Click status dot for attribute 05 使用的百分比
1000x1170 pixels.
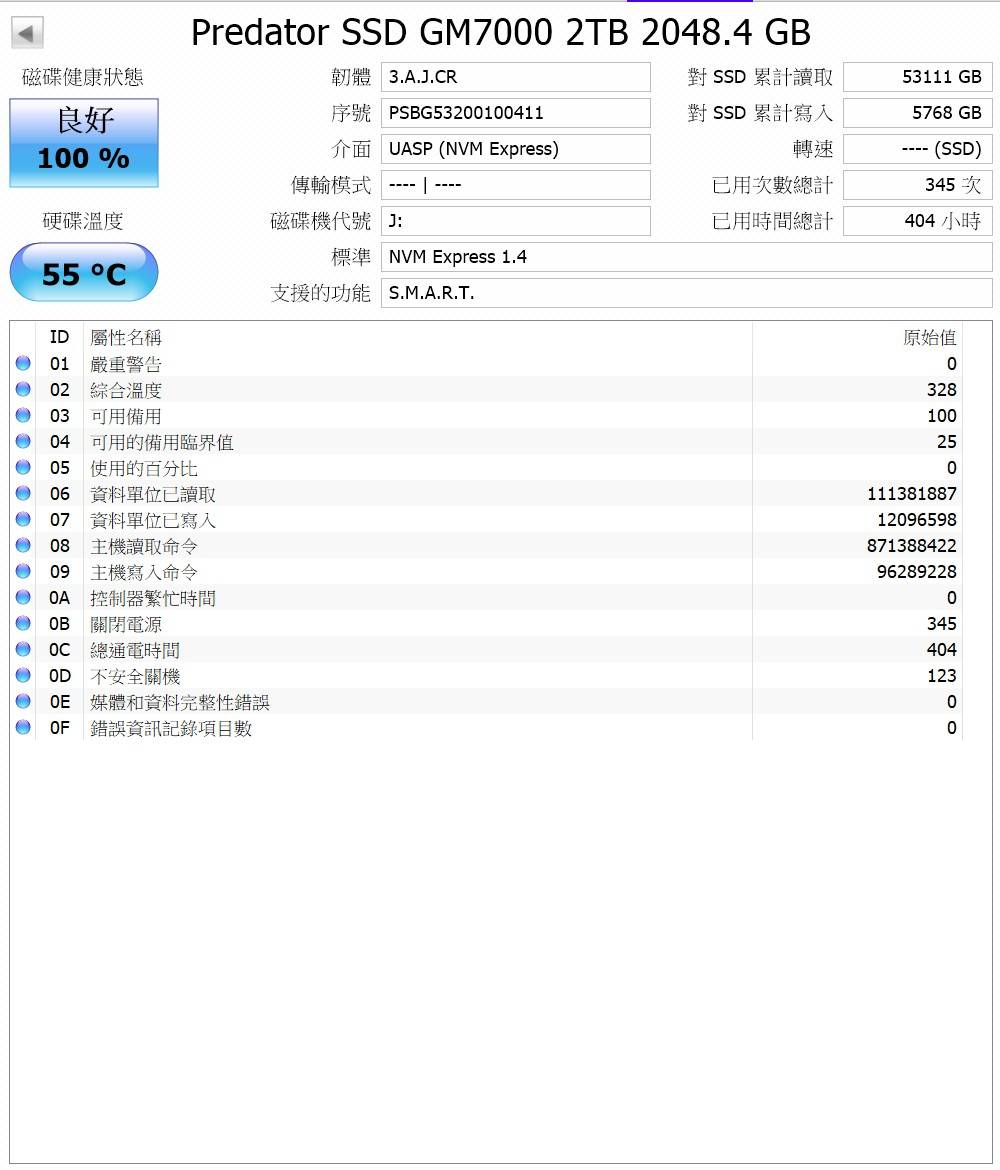[23, 467]
